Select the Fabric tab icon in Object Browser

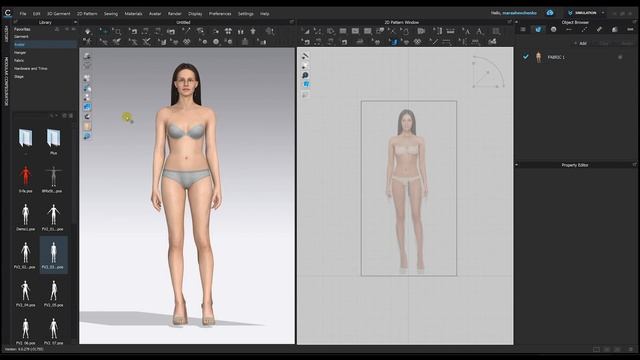point(538,29)
